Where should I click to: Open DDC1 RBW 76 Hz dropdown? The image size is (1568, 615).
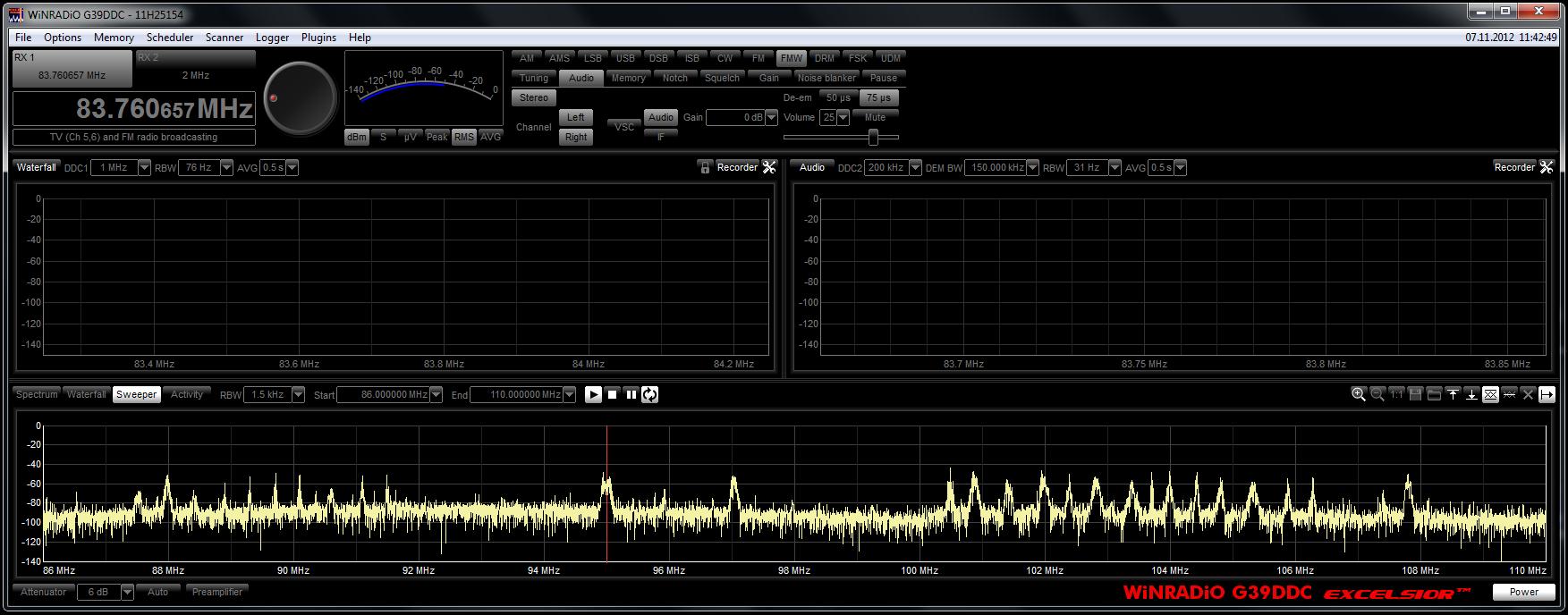click(x=226, y=167)
